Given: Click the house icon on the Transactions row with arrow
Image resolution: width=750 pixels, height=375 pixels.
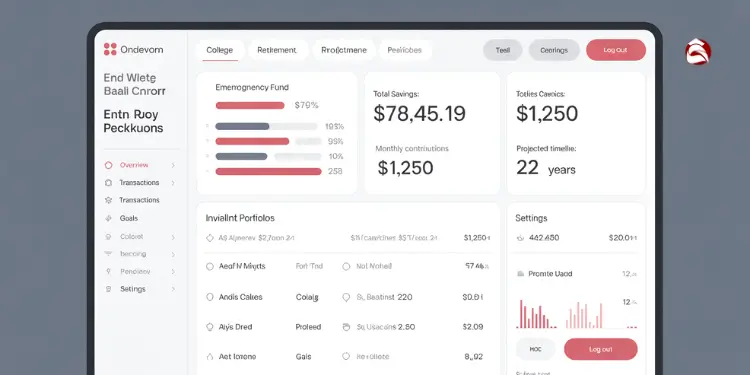Looking at the screenshot, I should [x=108, y=183].
